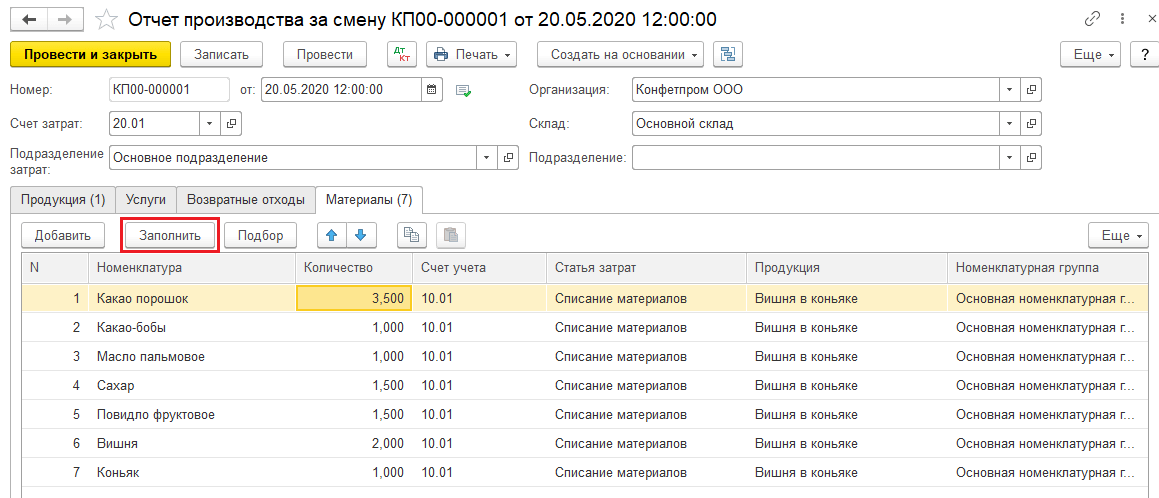Viewport: 1159px width, 498px height.
Task: Select the Масло пальмовое row
Action: (x=585, y=356)
